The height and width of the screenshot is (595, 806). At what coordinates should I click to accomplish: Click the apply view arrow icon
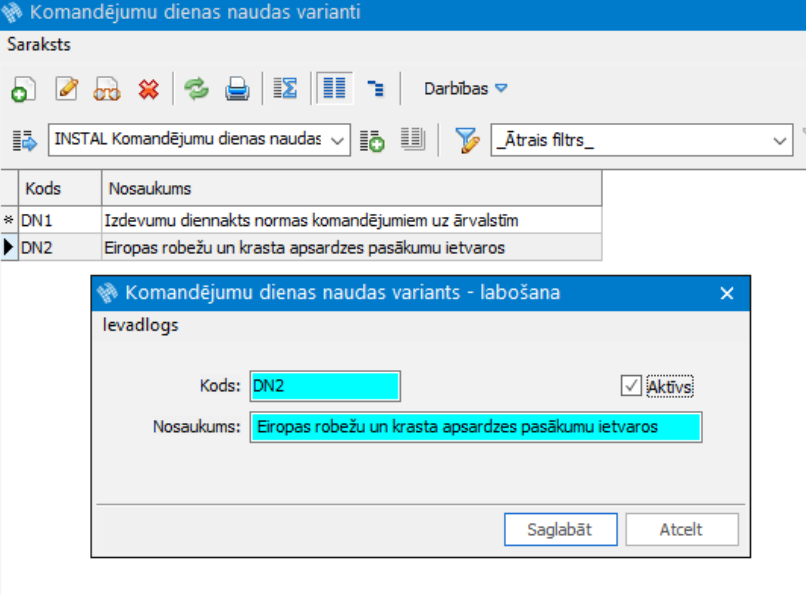tap(25, 140)
